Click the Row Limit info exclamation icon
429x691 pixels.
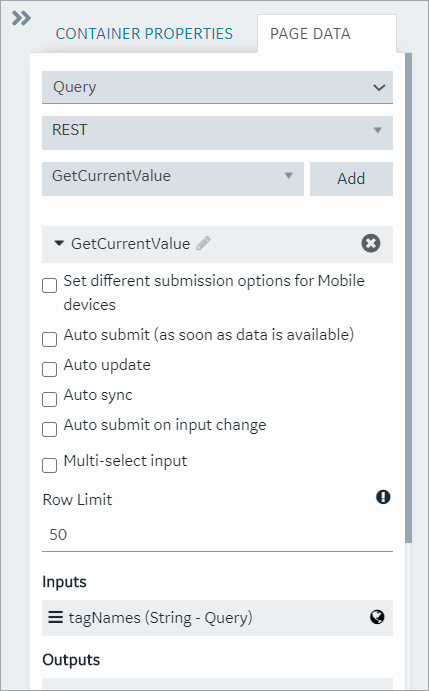(383, 497)
